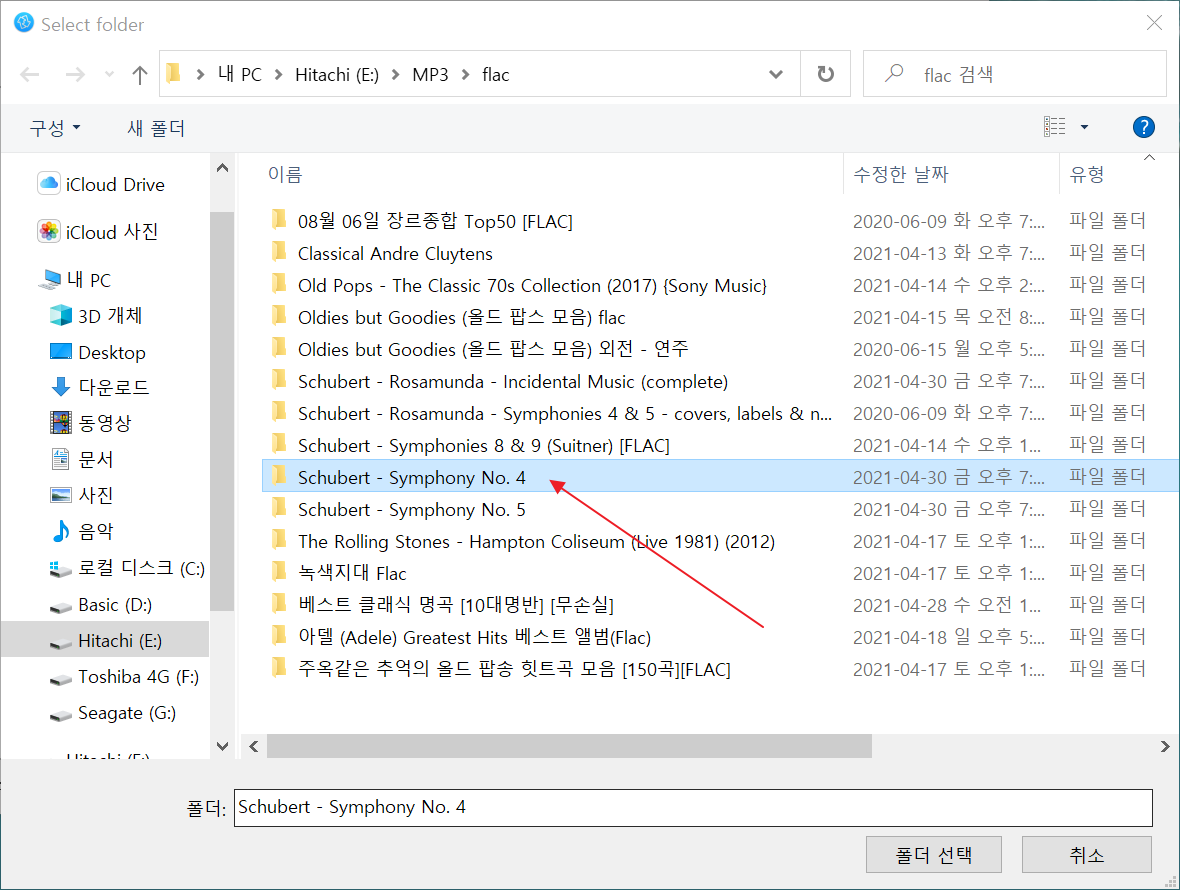This screenshot has width=1180, height=890.
Task: Refresh the flac folder view
Action: click(x=826, y=74)
